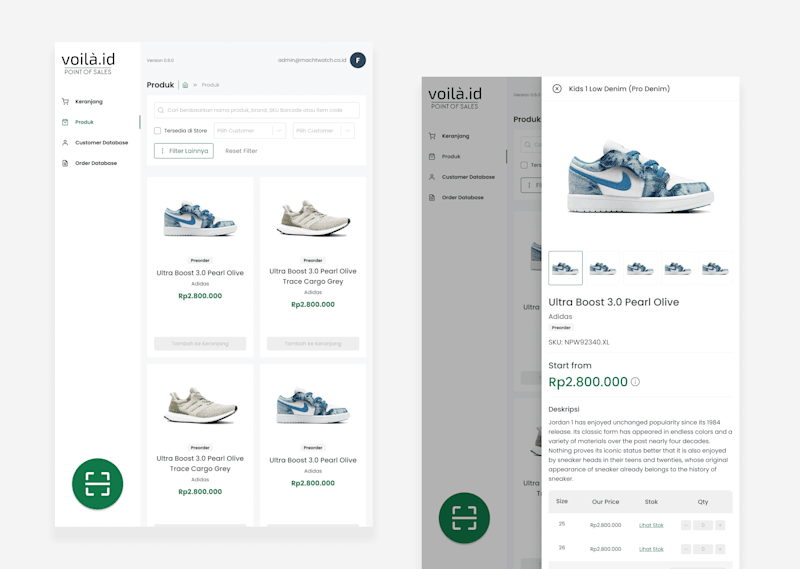This screenshot has width=800, height=569.
Task: Click document icon beside Order Database in left window
Action: (x=65, y=163)
